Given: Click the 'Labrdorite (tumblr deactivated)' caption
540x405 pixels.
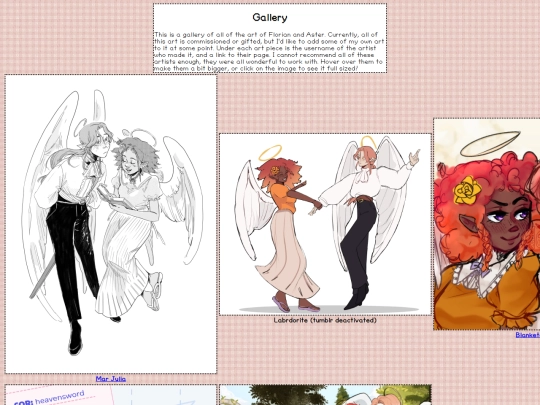Looking at the screenshot, I should click(x=325, y=320).
